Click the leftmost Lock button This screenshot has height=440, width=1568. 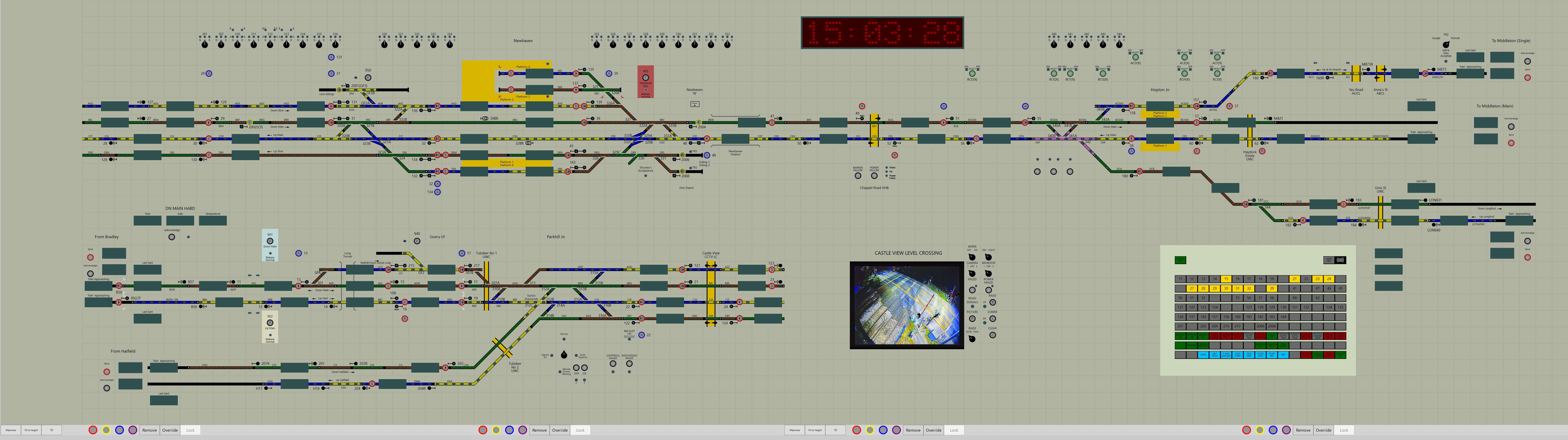(x=190, y=430)
